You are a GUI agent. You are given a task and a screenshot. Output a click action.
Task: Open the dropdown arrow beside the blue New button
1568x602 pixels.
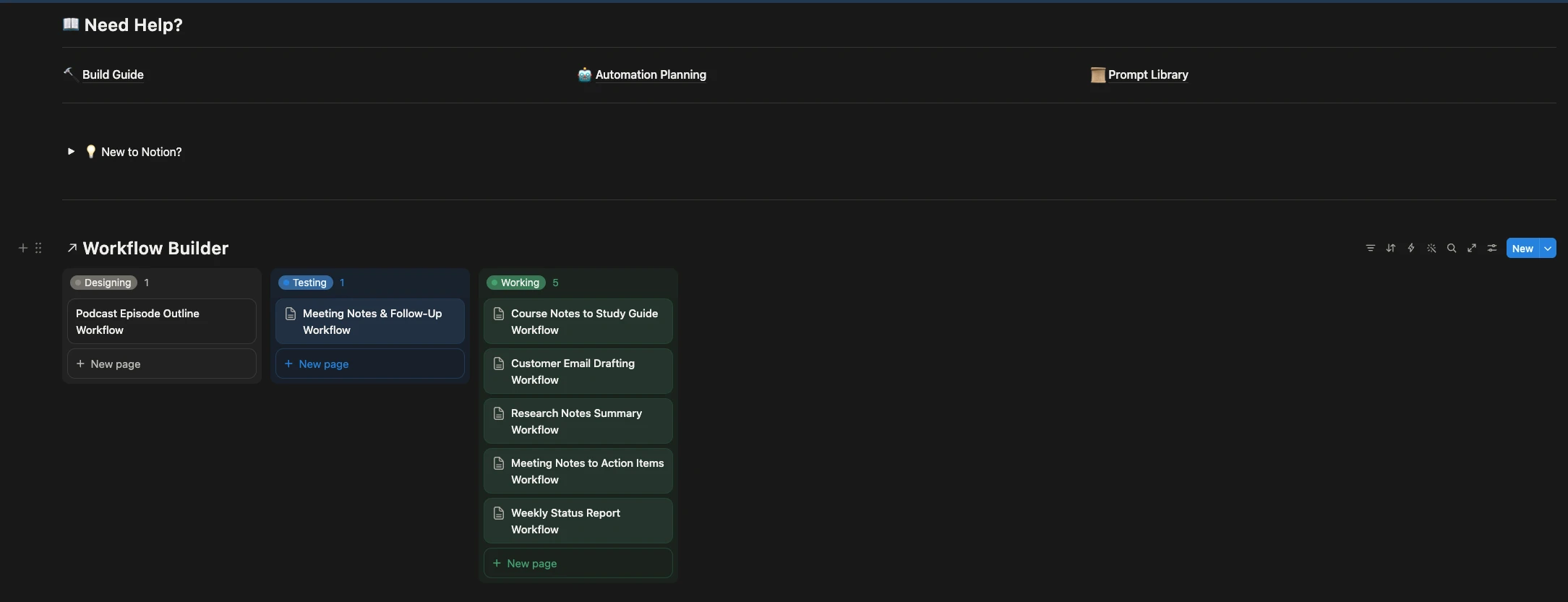pos(1548,248)
